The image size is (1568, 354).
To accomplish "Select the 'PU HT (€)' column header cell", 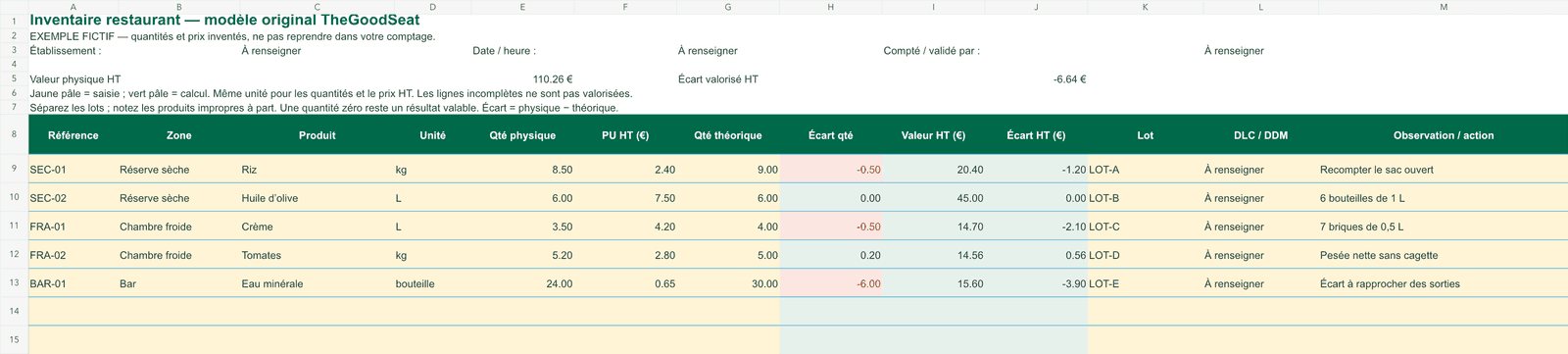I will [625, 135].
